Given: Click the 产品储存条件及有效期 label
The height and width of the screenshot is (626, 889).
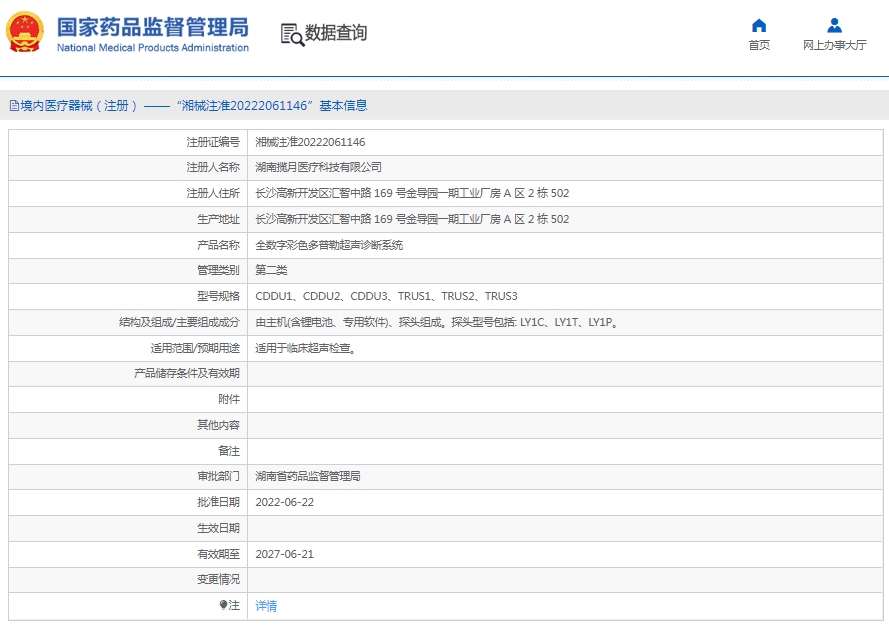Looking at the screenshot, I should tap(187, 374).
